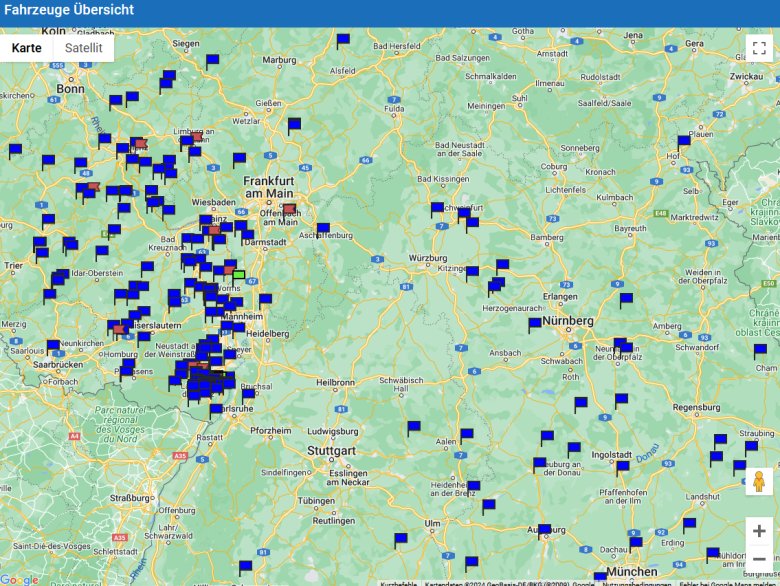Click the blue vehicle flag near Cham
Screen dimensions: 780x586
pyautogui.click(x=760, y=350)
